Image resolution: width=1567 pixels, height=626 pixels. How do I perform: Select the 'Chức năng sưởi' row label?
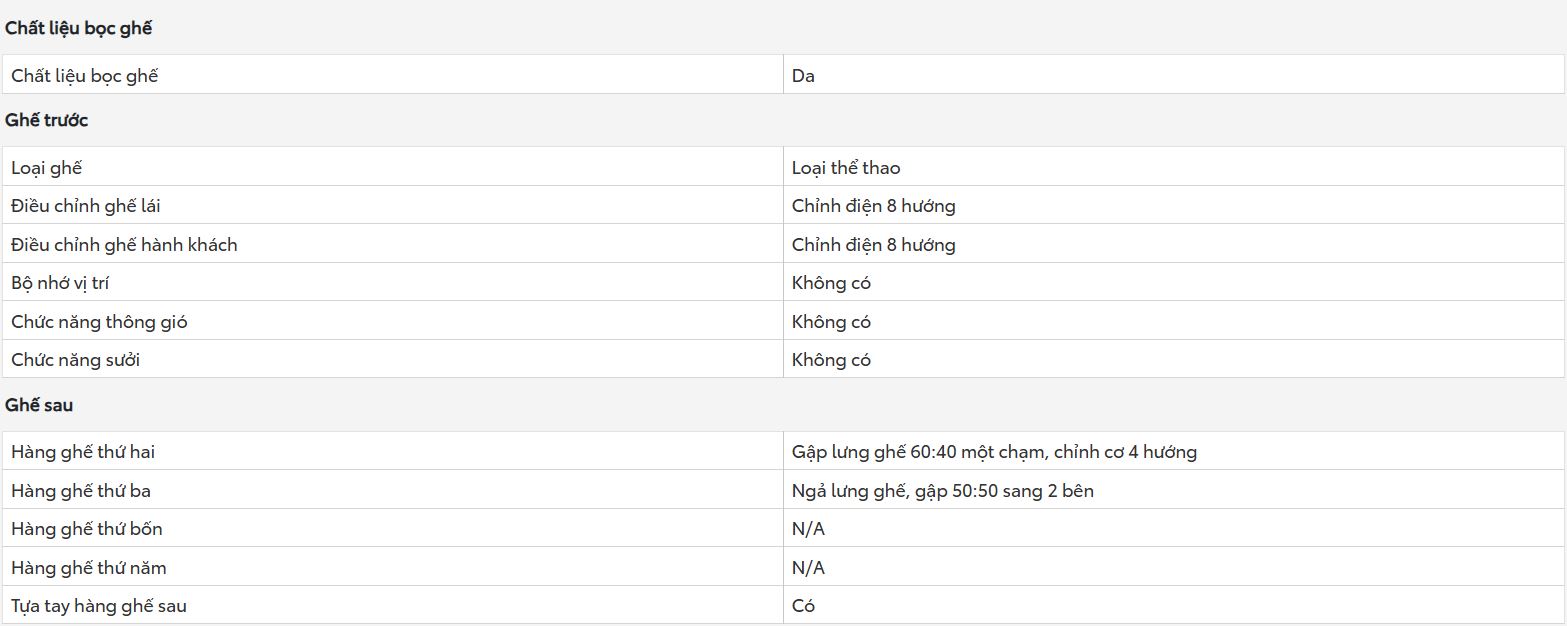pyautogui.click(x=75, y=360)
